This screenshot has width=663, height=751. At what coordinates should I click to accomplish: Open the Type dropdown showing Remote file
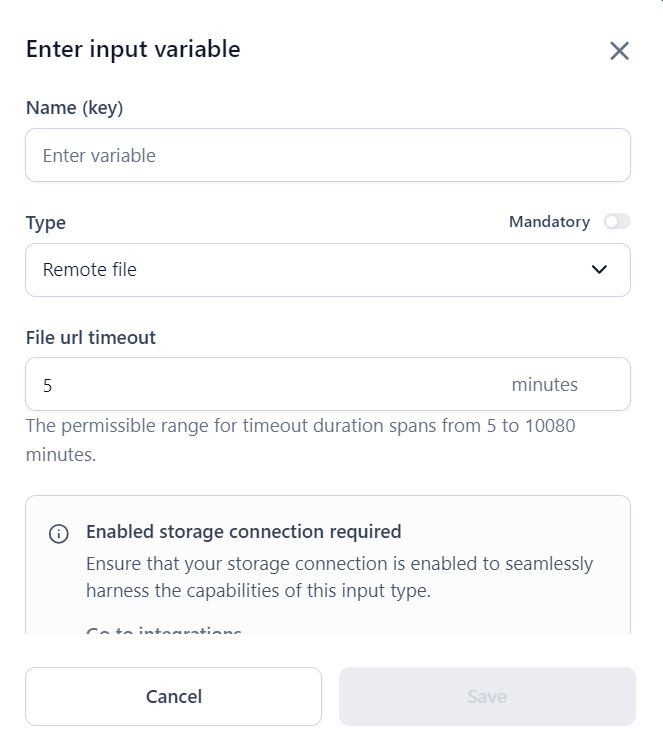click(x=327, y=270)
